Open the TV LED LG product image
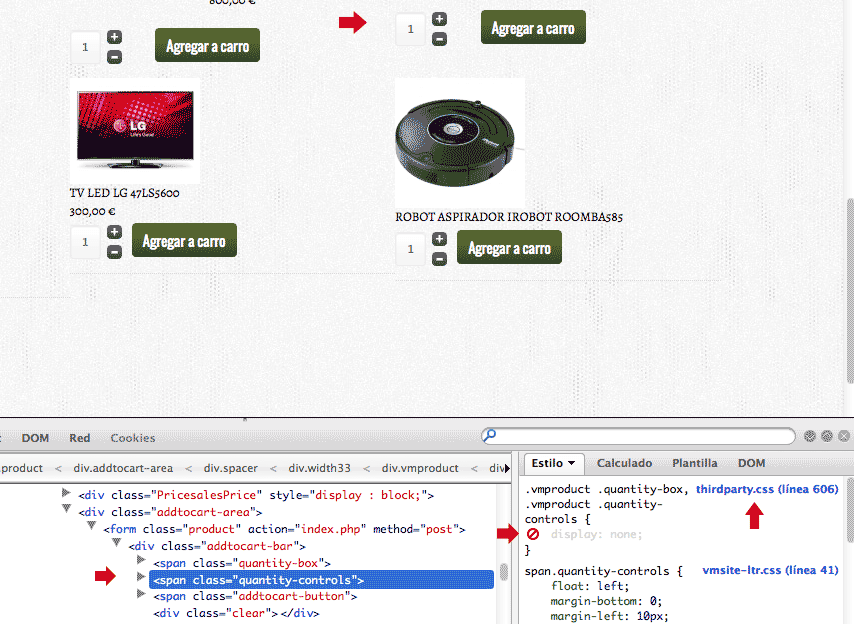Screen dimensions: 854x624 (135, 131)
